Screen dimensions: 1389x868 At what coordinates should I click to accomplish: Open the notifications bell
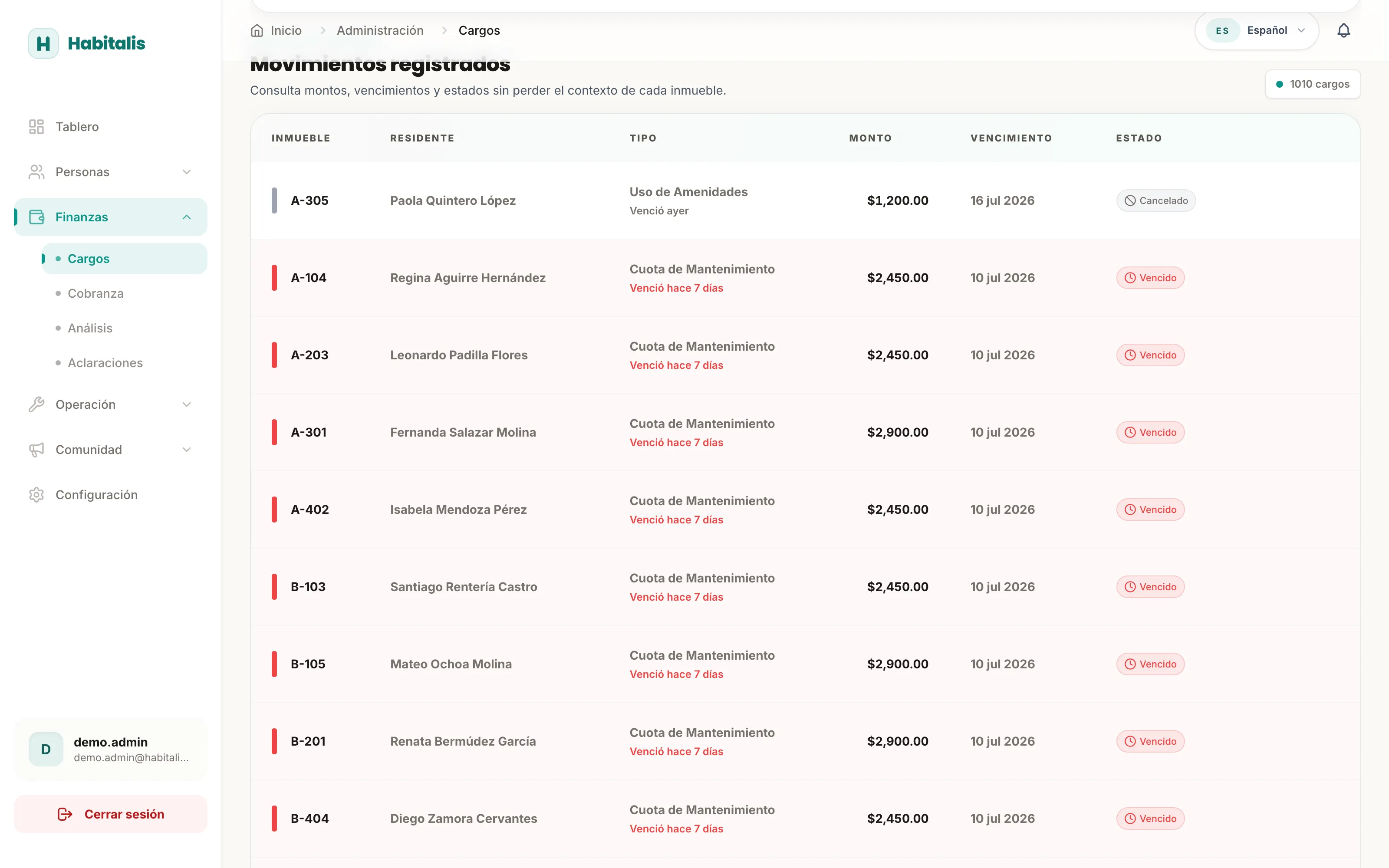click(x=1343, y=30)
